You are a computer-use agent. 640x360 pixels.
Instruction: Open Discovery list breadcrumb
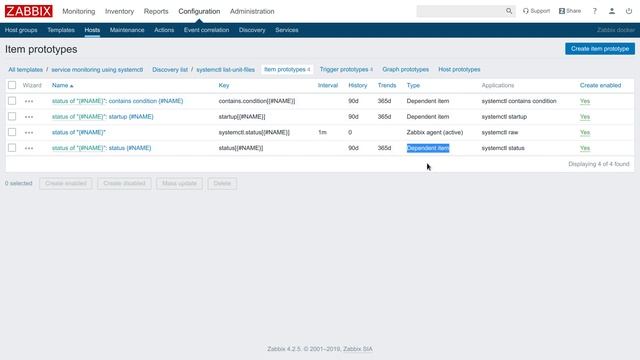point(170,70)
